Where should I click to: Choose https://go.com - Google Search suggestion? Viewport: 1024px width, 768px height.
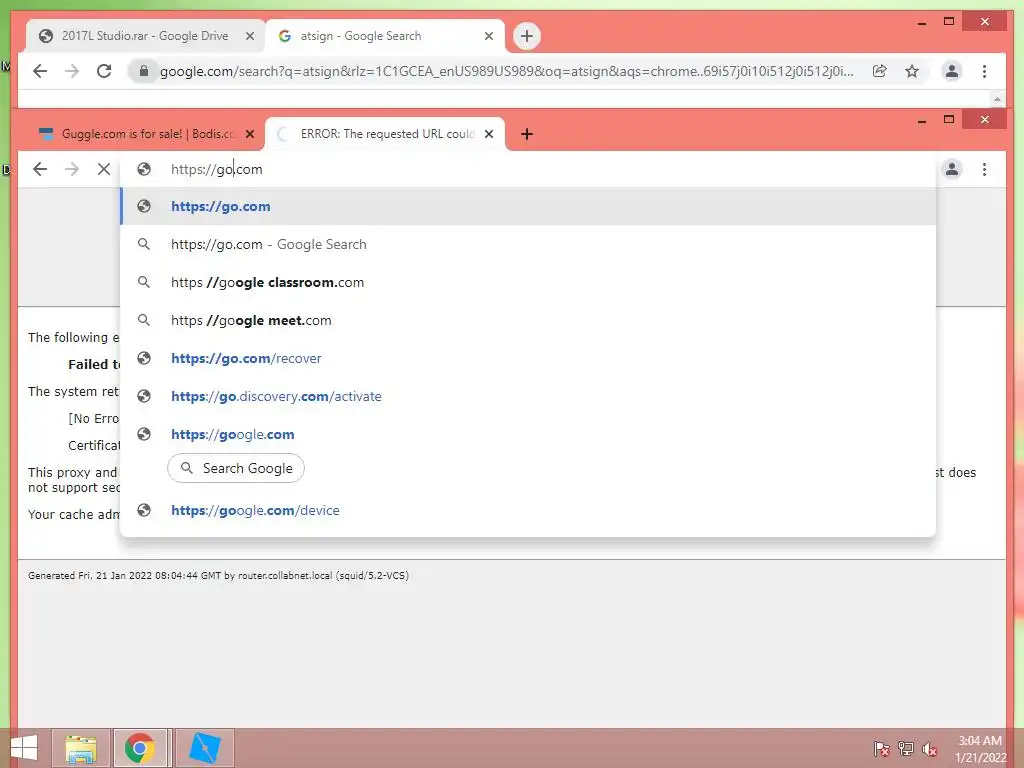click(x=528, y=244)
